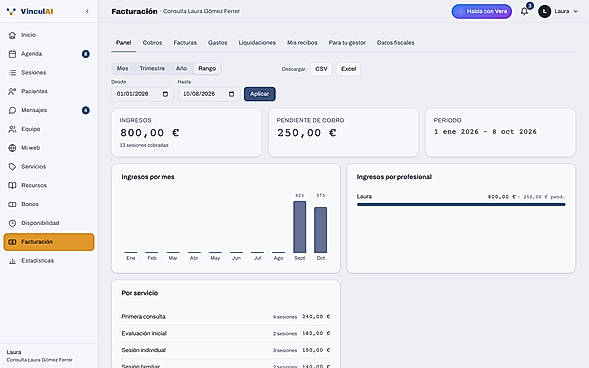This screenshot has height=368, width=589.
Task: Click the Primera consulta service row
Action: (x=226, y=317)
